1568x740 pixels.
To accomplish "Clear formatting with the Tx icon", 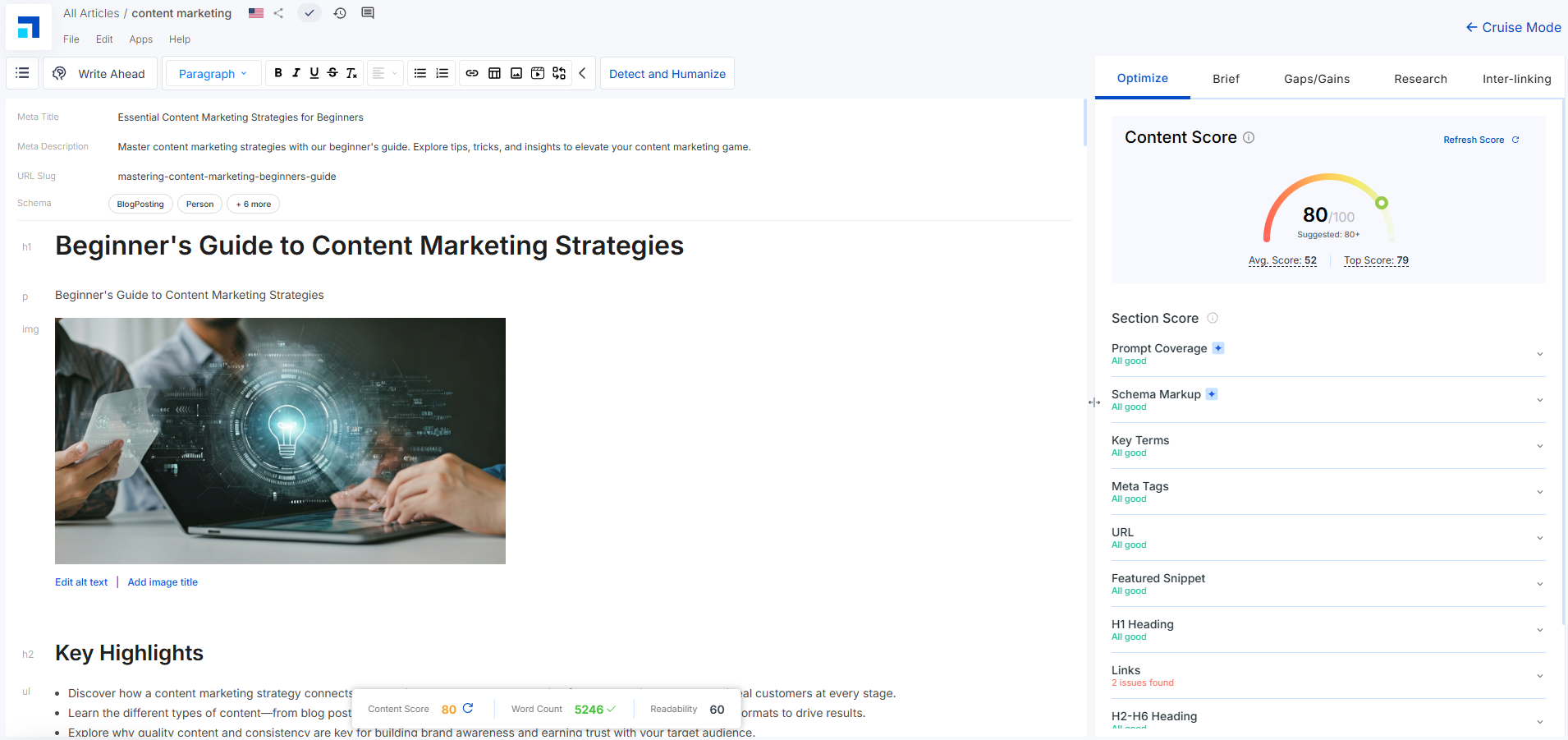I will click(x=351, y=73).
